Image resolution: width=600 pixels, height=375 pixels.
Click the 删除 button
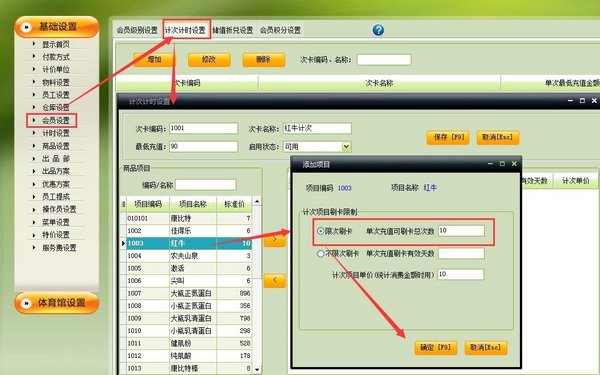(x=264, y=60)
